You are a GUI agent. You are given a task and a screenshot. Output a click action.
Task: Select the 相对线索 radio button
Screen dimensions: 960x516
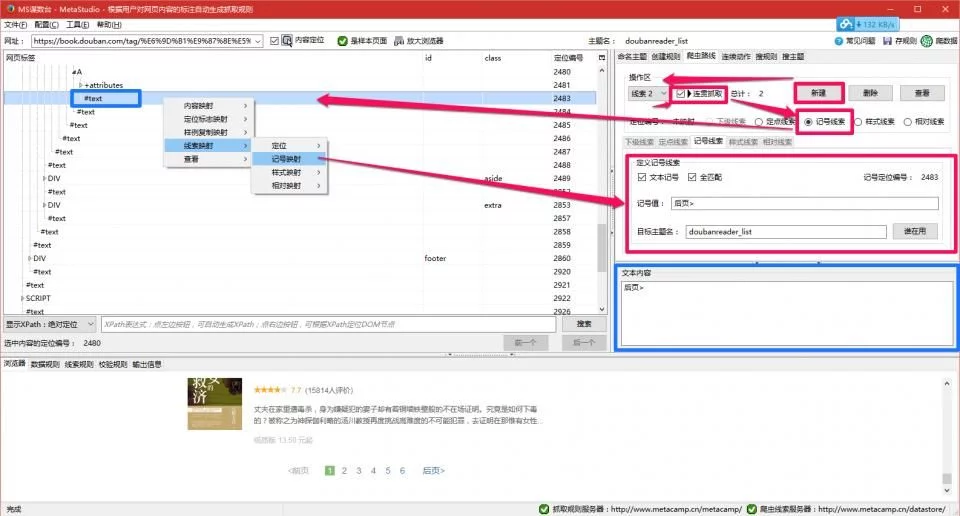pos(907,122)
